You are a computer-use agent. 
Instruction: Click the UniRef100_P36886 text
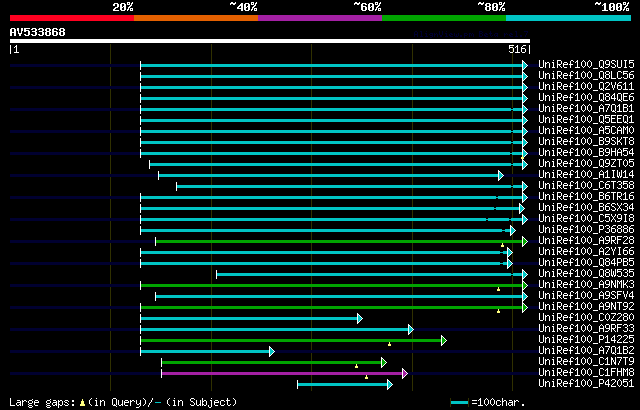tap(586, 230)
